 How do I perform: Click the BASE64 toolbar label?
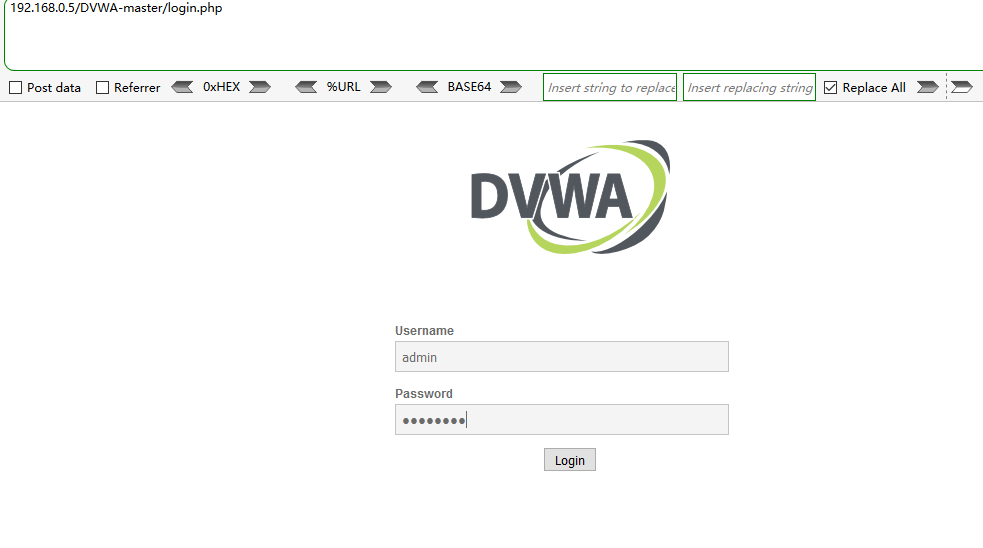click(469, 87)
